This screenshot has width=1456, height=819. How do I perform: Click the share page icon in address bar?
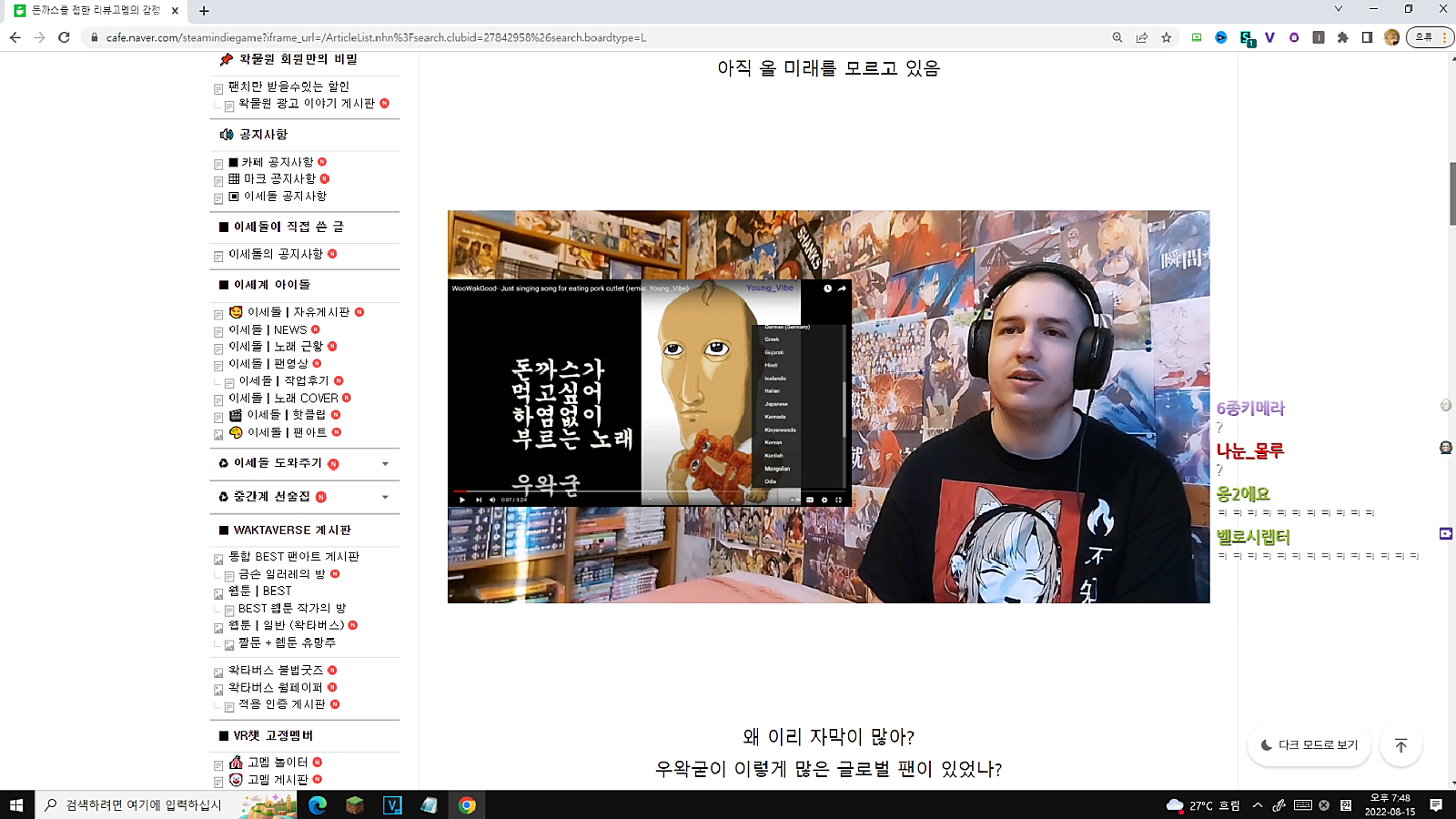[x=1142, y=37]
